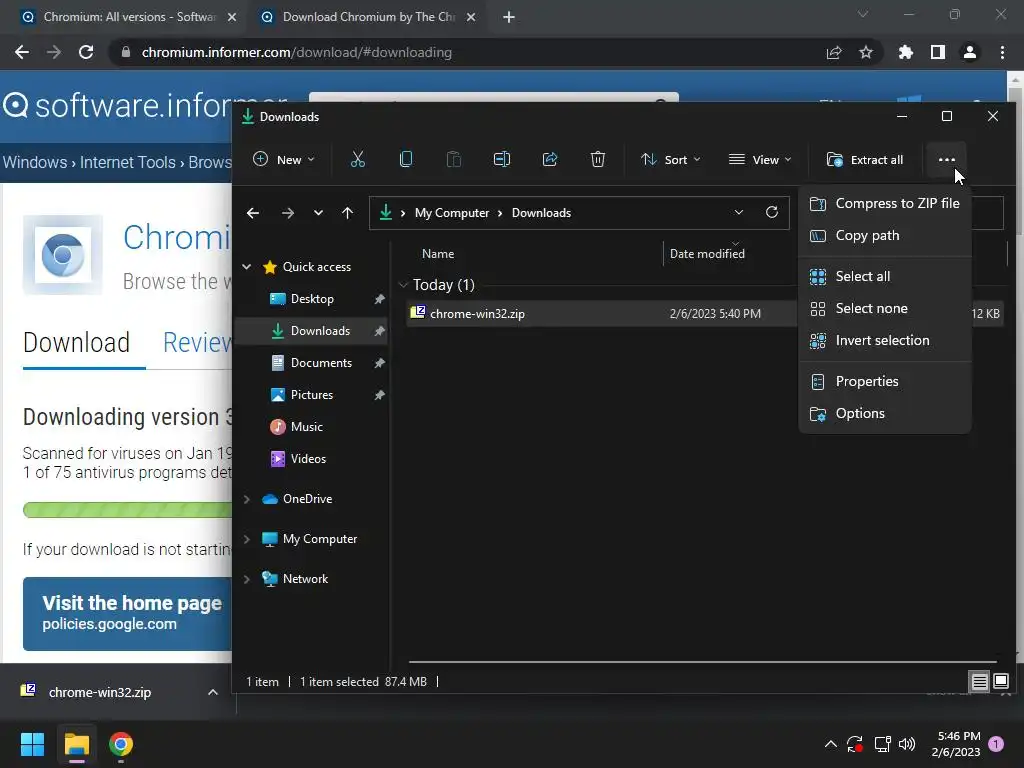
Task: Click the share page icon in address bar
Action: tap(834, 52)
